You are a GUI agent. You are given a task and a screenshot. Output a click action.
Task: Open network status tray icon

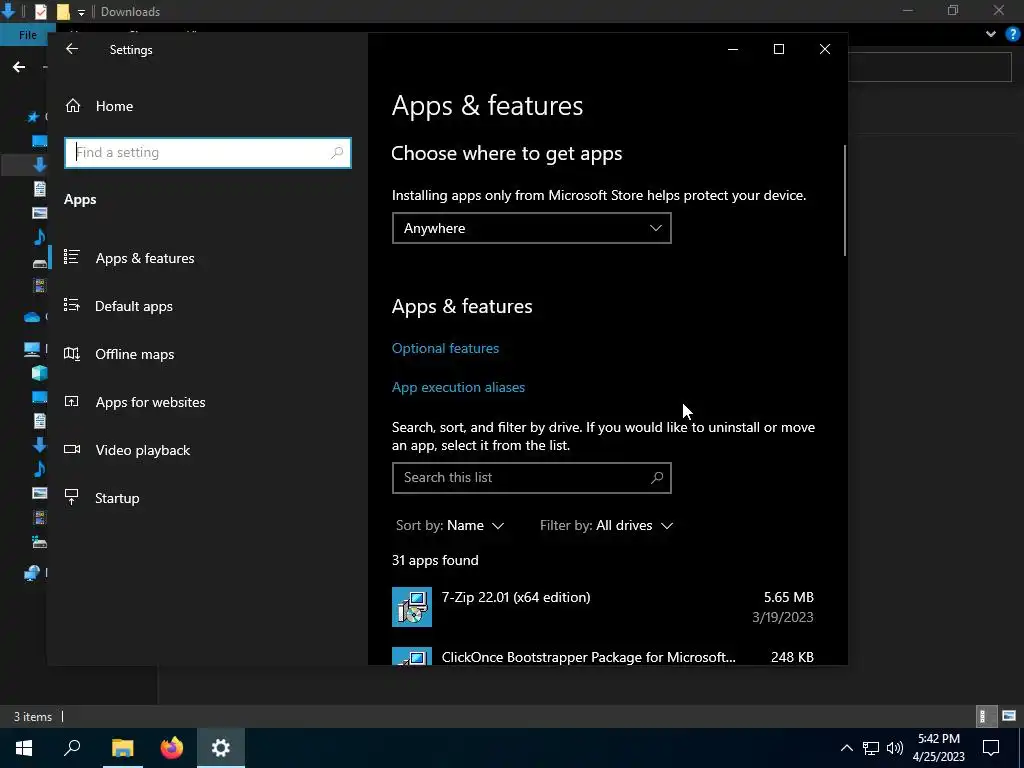pos(871,748)
